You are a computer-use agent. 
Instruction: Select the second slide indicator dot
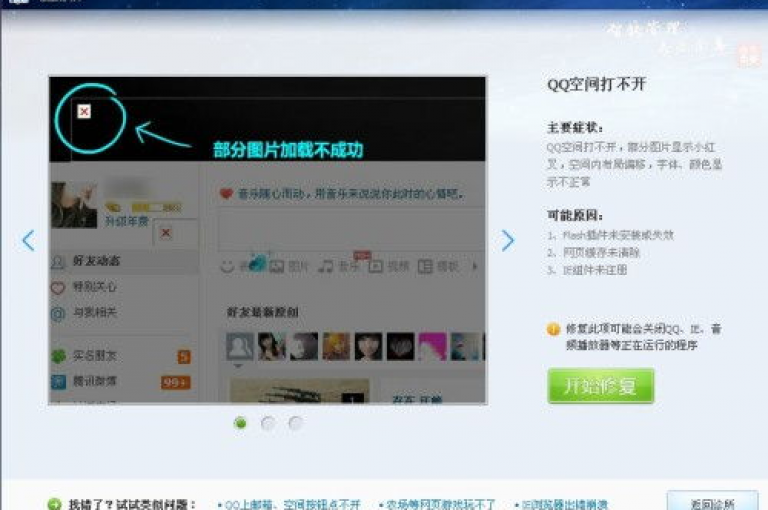268,423
